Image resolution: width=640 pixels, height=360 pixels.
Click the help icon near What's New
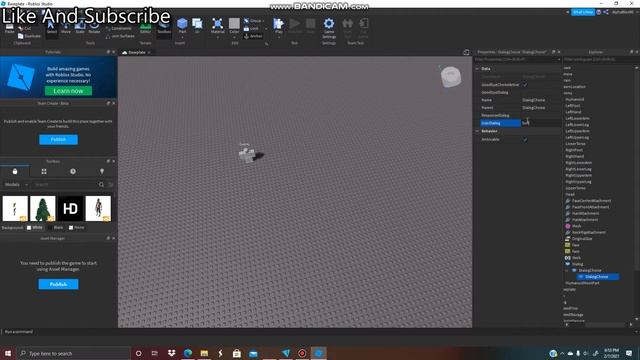(x=599, y=12)
